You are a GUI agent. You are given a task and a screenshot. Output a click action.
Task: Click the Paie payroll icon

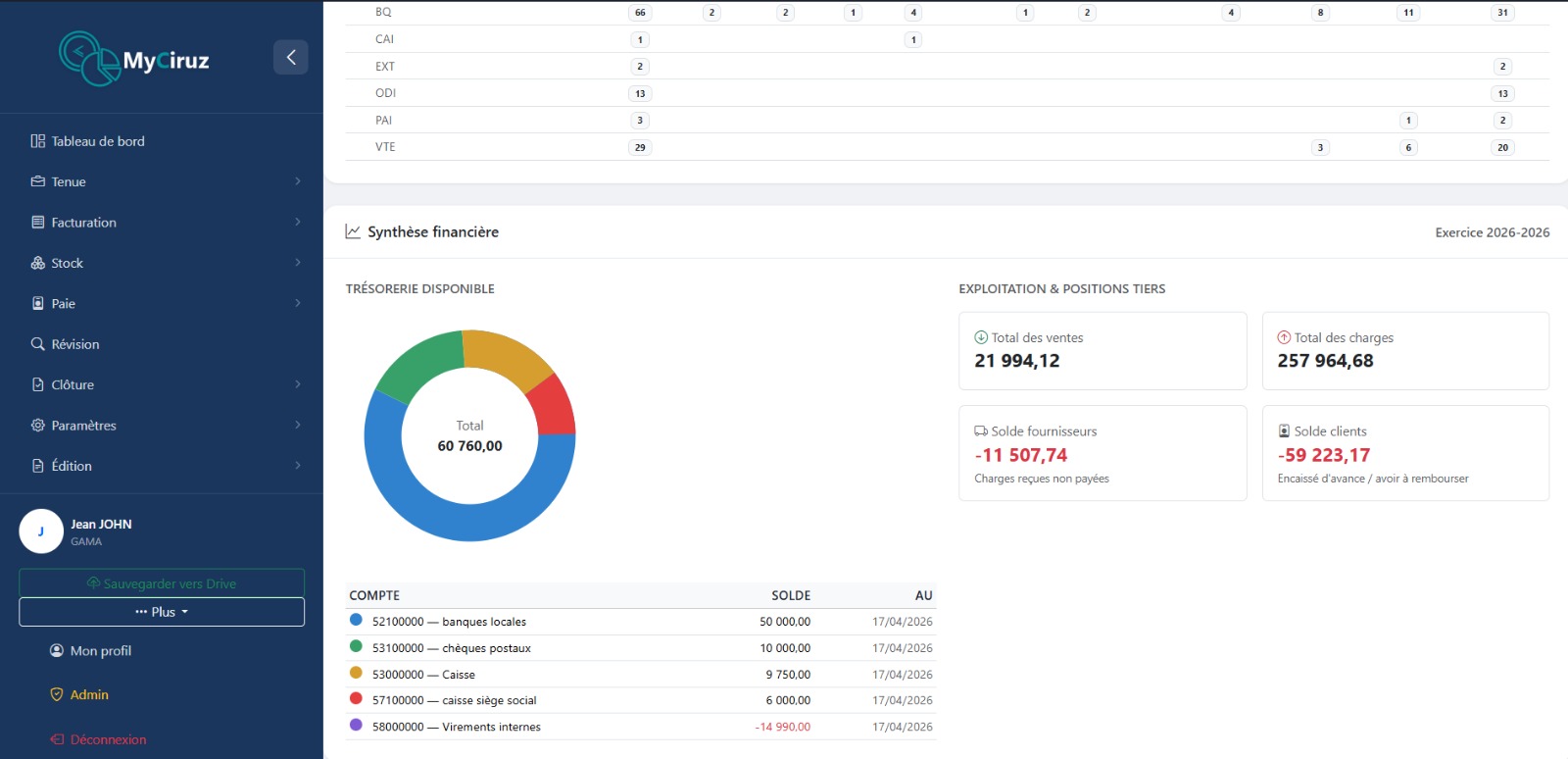coord(38,304)
